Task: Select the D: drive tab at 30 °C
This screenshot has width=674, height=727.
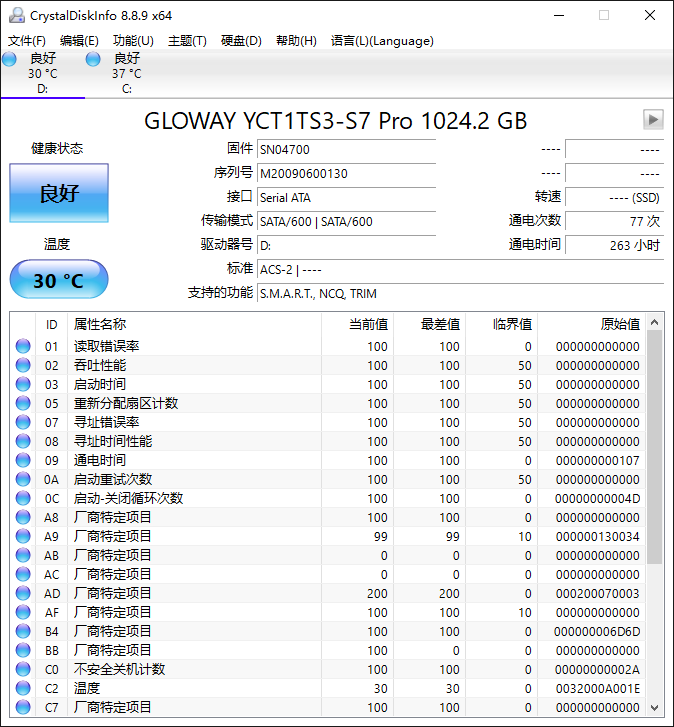Action: pyautogui.click(x=43, y=73)
